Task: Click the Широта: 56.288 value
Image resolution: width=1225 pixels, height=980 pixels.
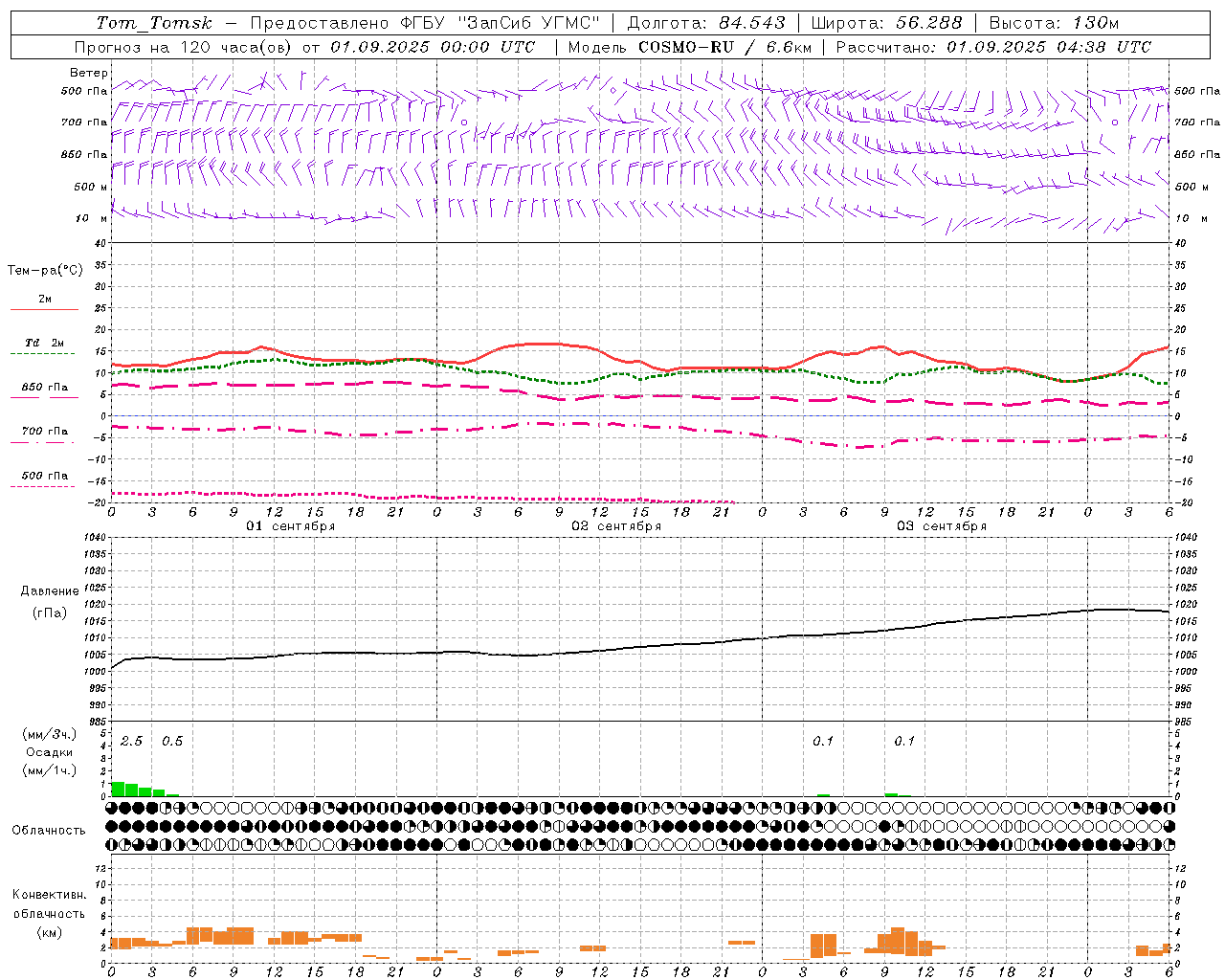Action: 886,23
